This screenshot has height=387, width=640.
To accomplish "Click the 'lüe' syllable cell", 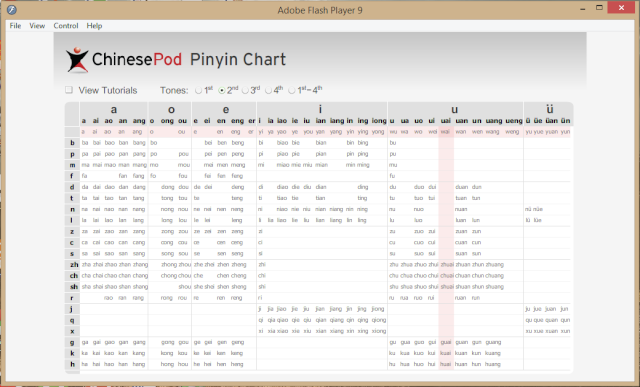I will pyautogui.click(x=537, y=220).
